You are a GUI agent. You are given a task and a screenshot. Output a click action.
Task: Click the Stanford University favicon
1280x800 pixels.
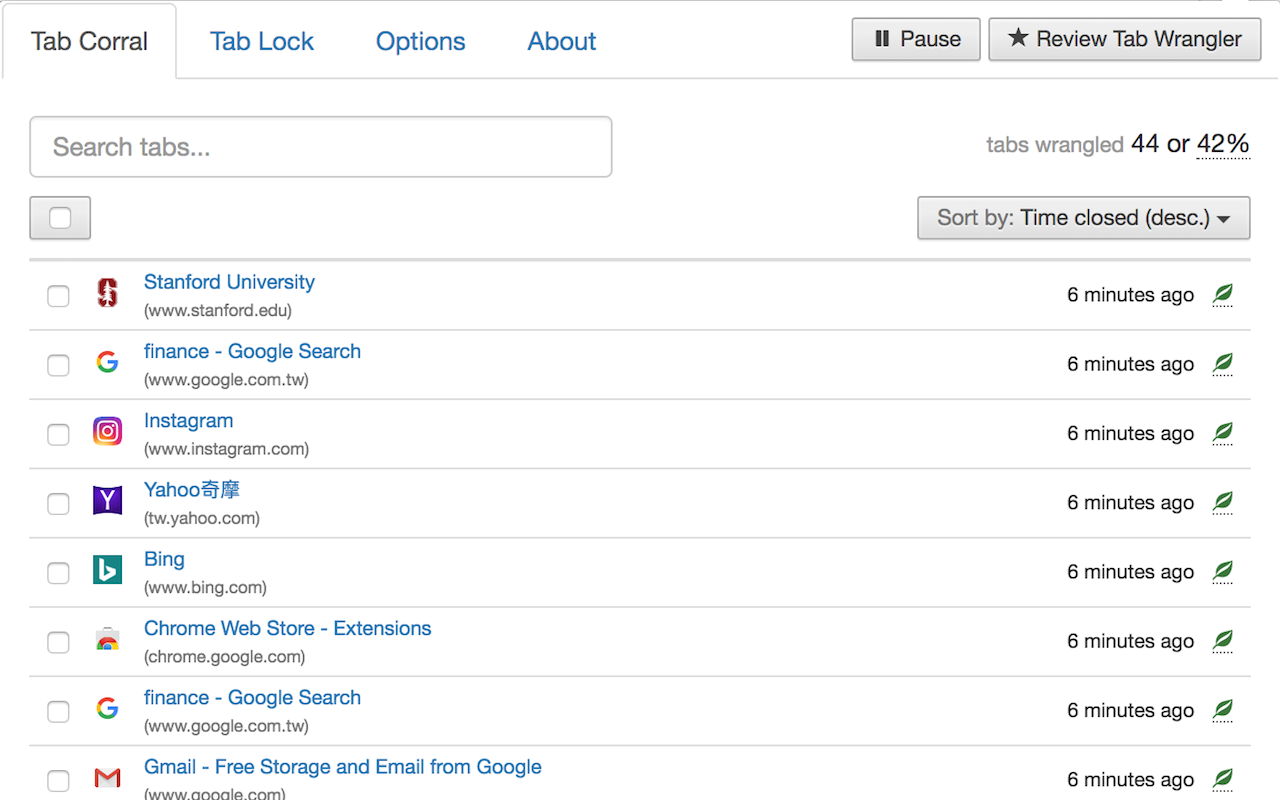pos(107,293)
